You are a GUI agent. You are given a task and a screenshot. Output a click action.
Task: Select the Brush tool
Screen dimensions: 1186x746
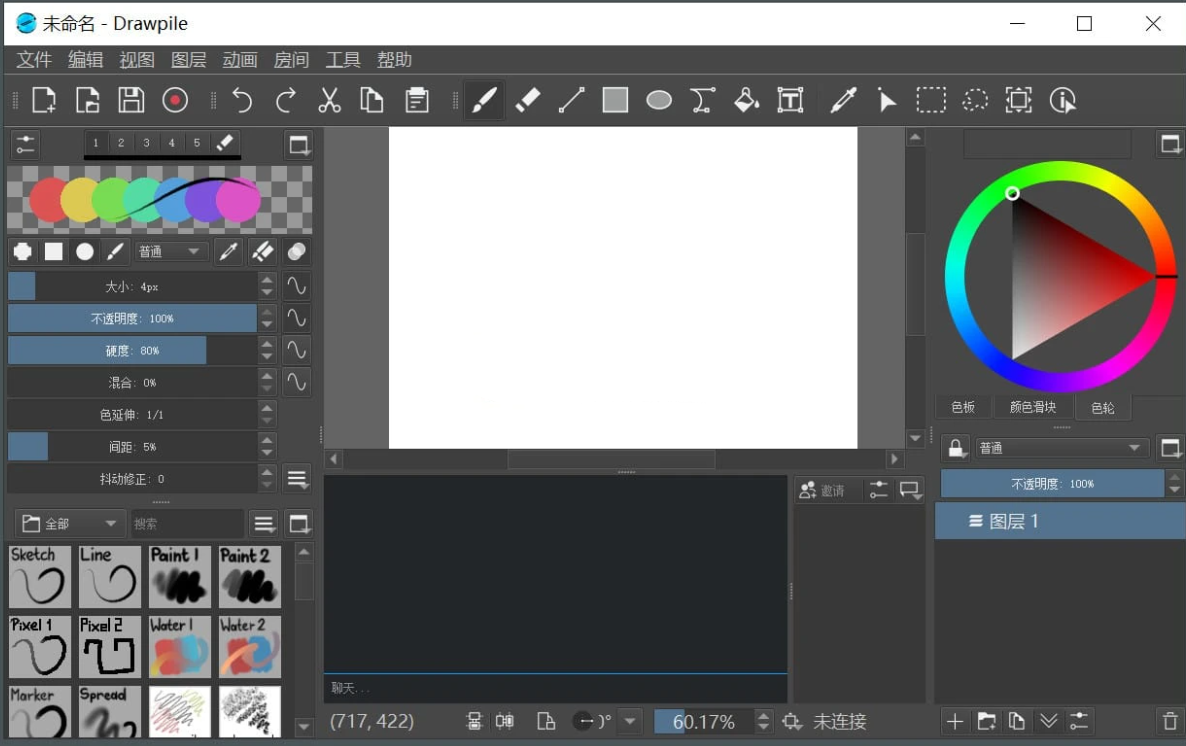(485, 100)
